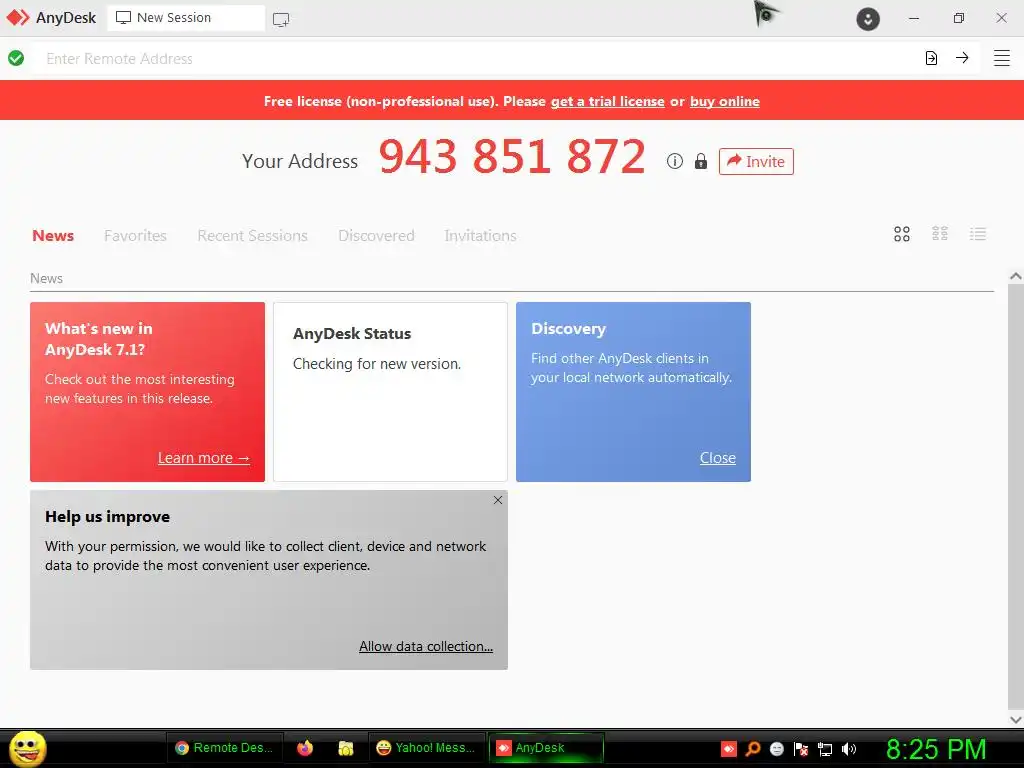
Task: Open file explorer folder in taskbar
Action: click(x=345, y=748)
